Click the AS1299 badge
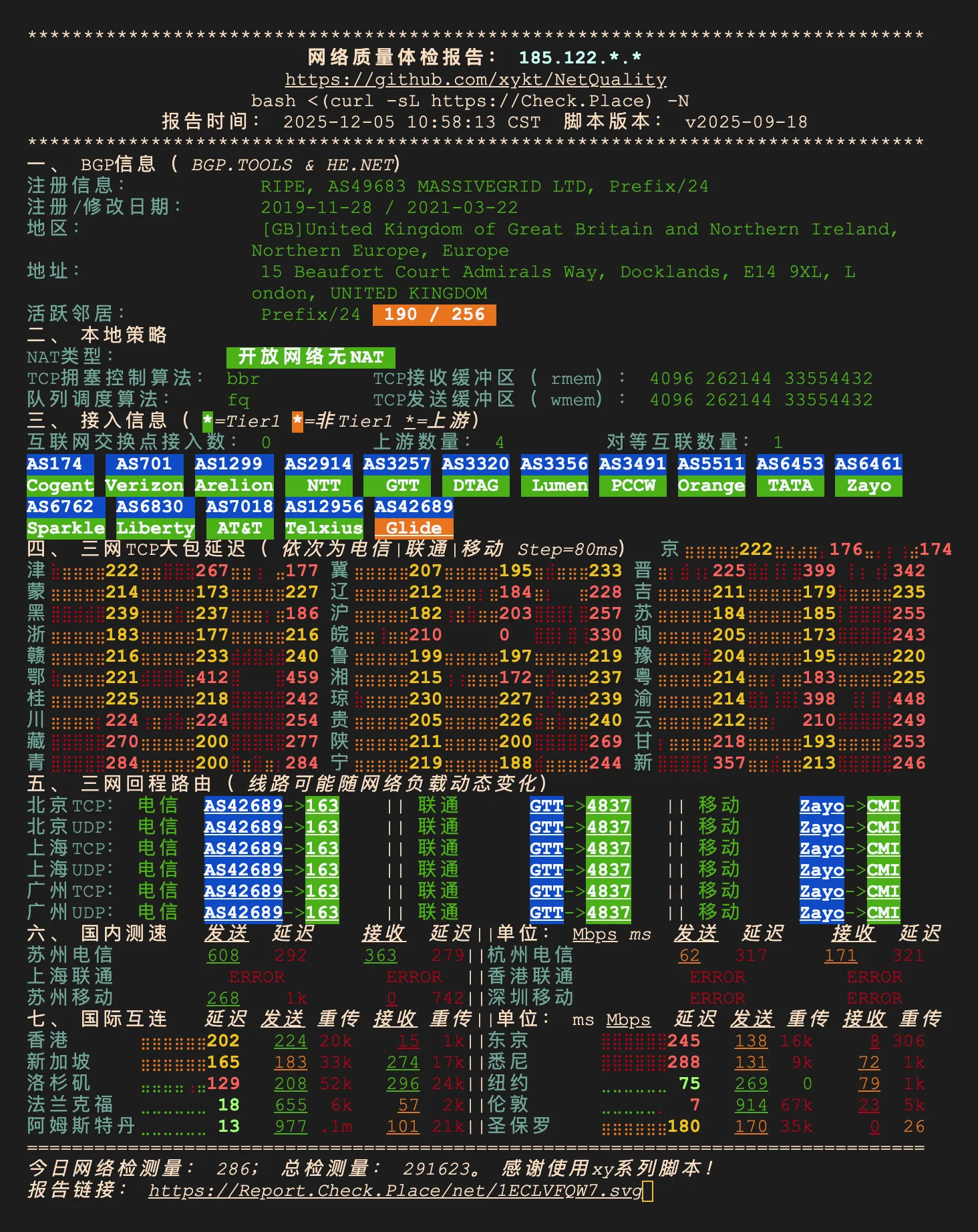The height and width of the screenshot is (1232, 978). tap(234, 464)
